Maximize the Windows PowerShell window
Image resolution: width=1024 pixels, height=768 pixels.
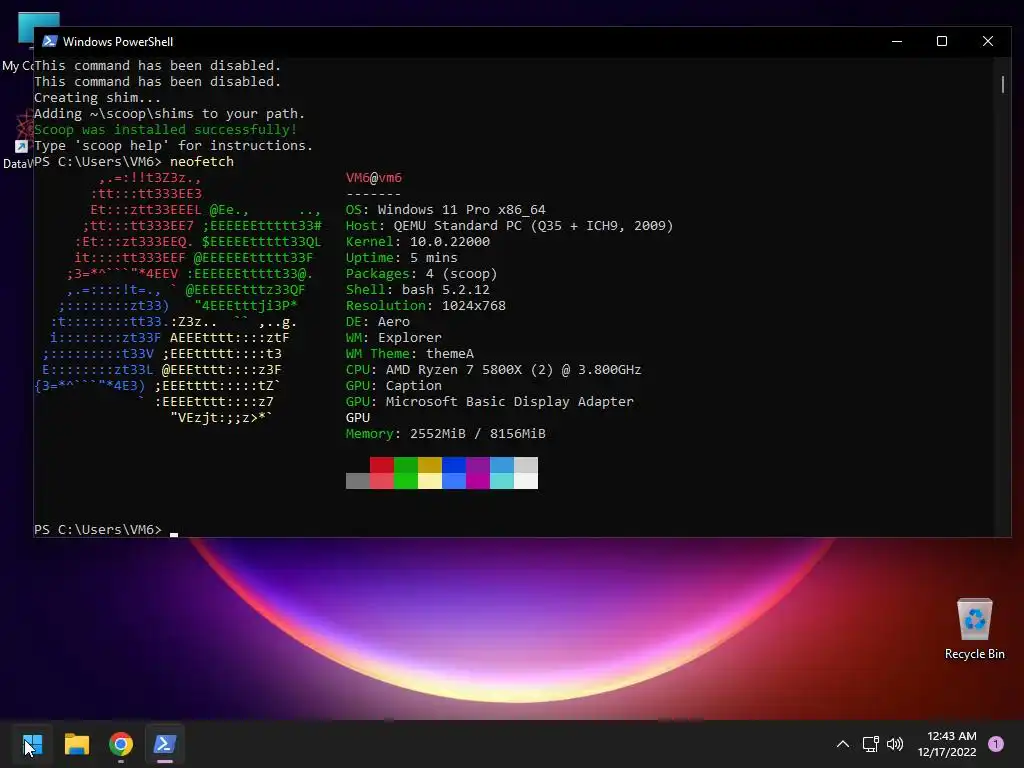pos(942,41)
